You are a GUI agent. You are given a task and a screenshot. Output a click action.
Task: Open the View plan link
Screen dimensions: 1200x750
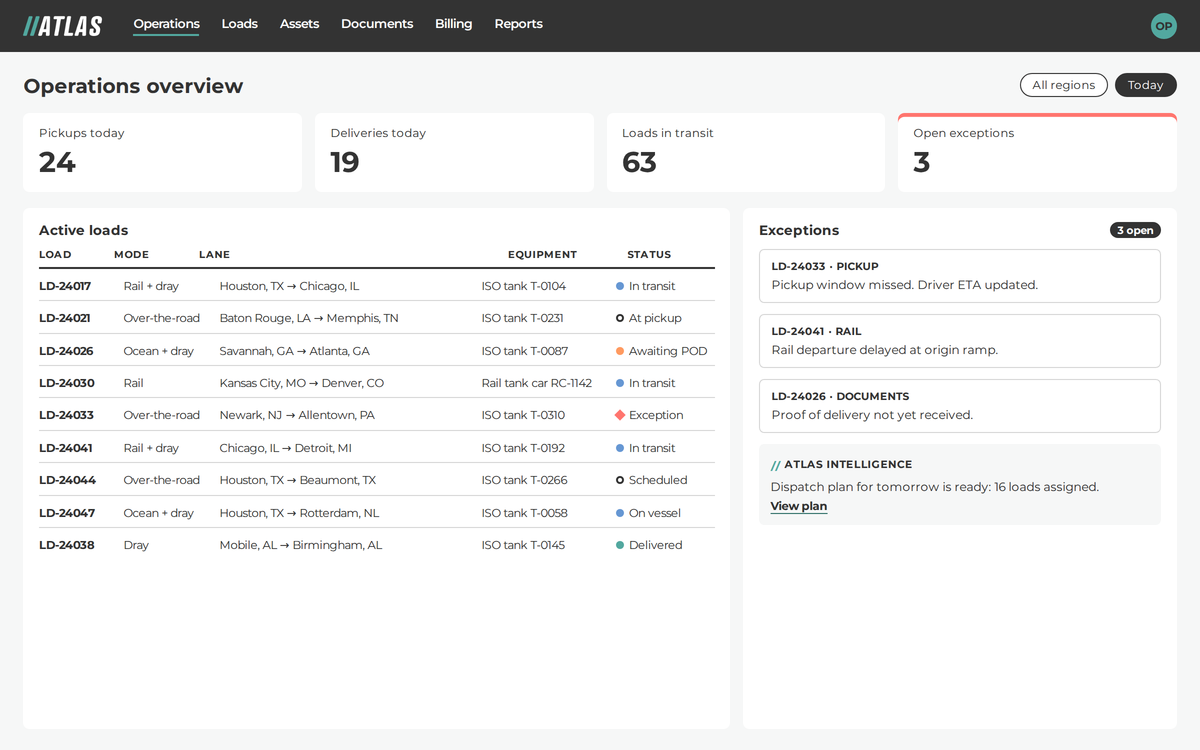coord(798,506)
